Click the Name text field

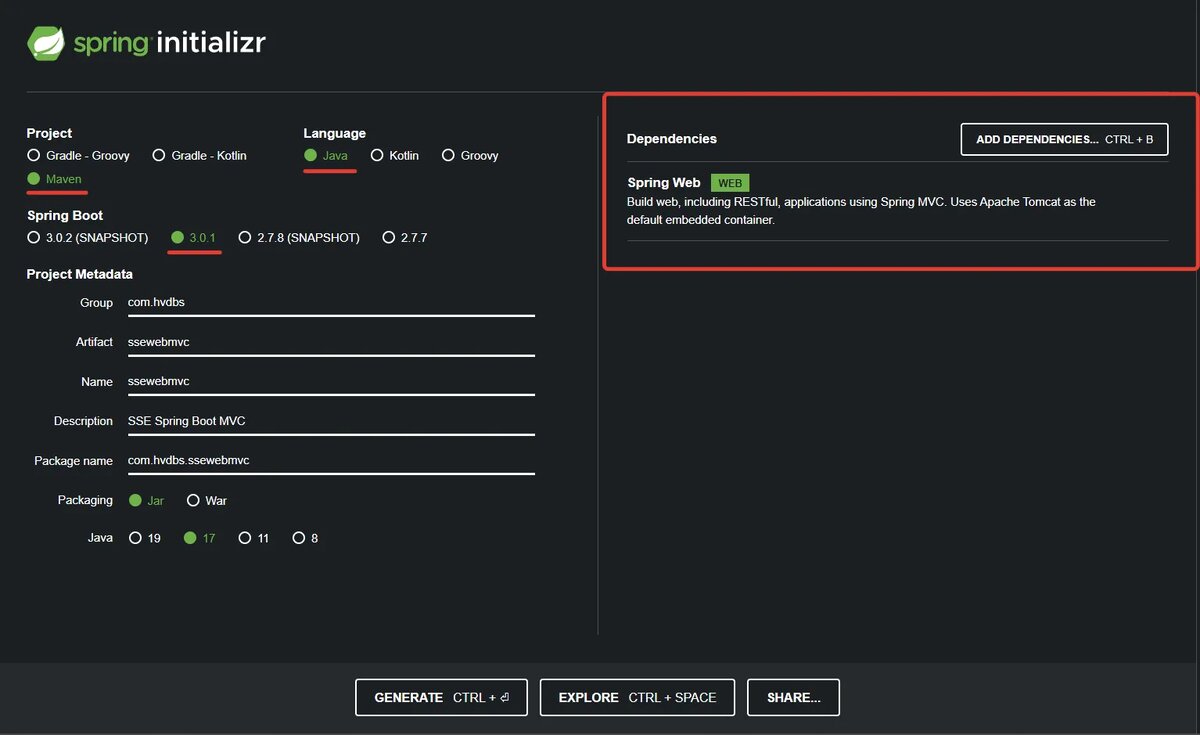[x=331, y=382]
